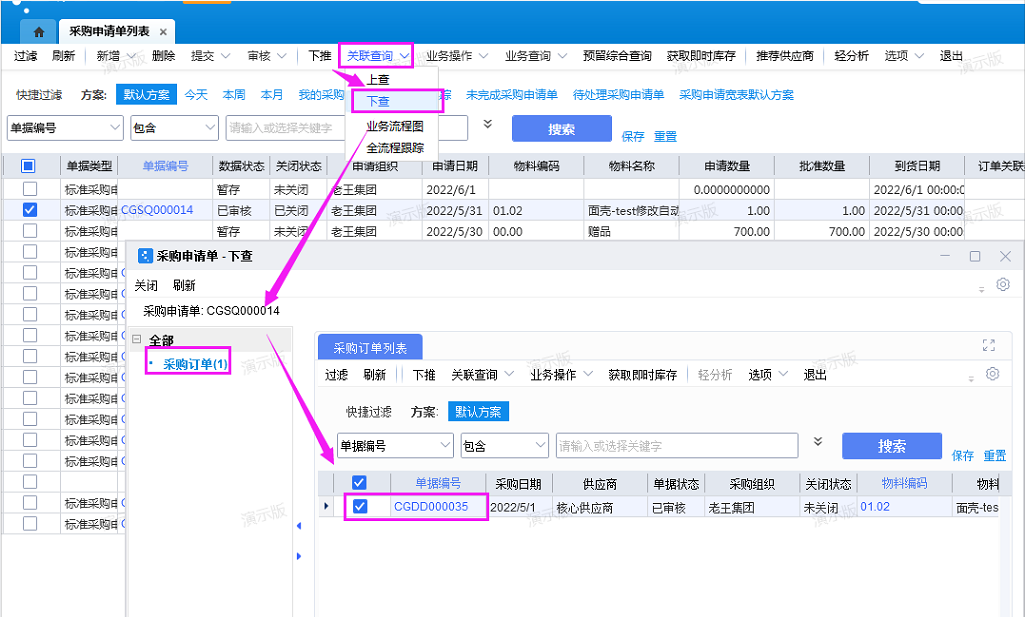Close the 采购申请单列表 tab
The width and height of the screenshot is (1025, 617).
click(x=163, y=31)
